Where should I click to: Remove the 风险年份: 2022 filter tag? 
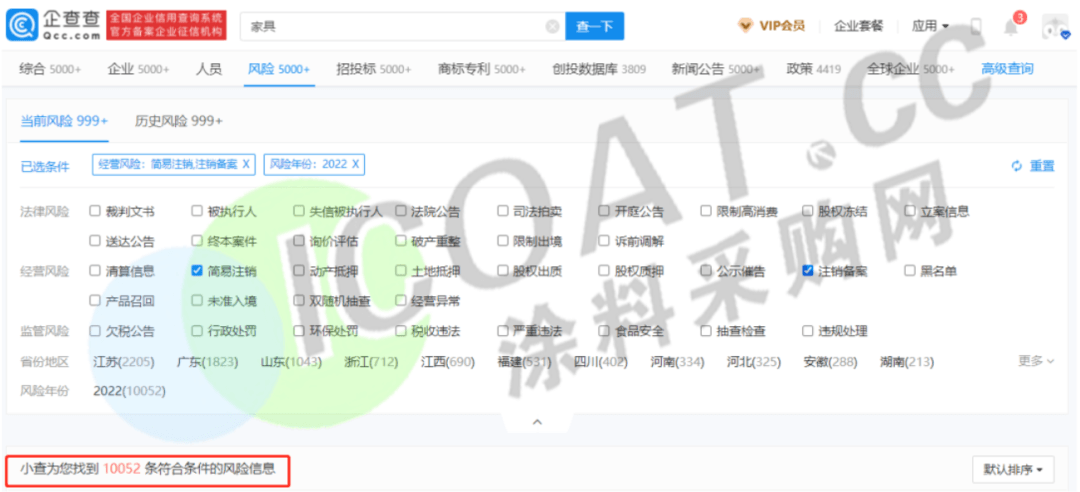point(355,164)
